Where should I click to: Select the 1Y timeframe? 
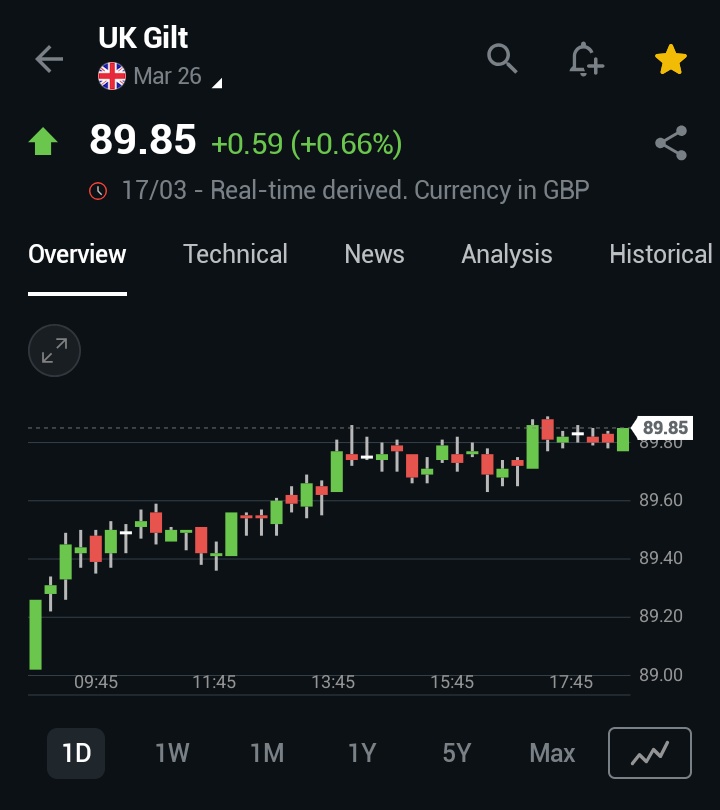362,753
